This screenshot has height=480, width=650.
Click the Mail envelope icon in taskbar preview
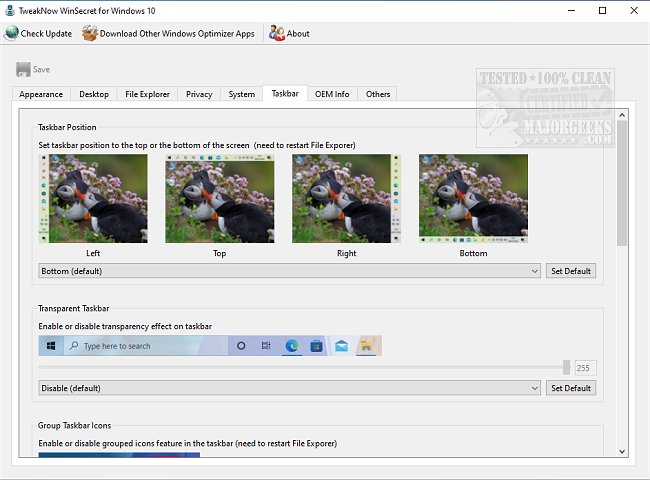(341, 346)
